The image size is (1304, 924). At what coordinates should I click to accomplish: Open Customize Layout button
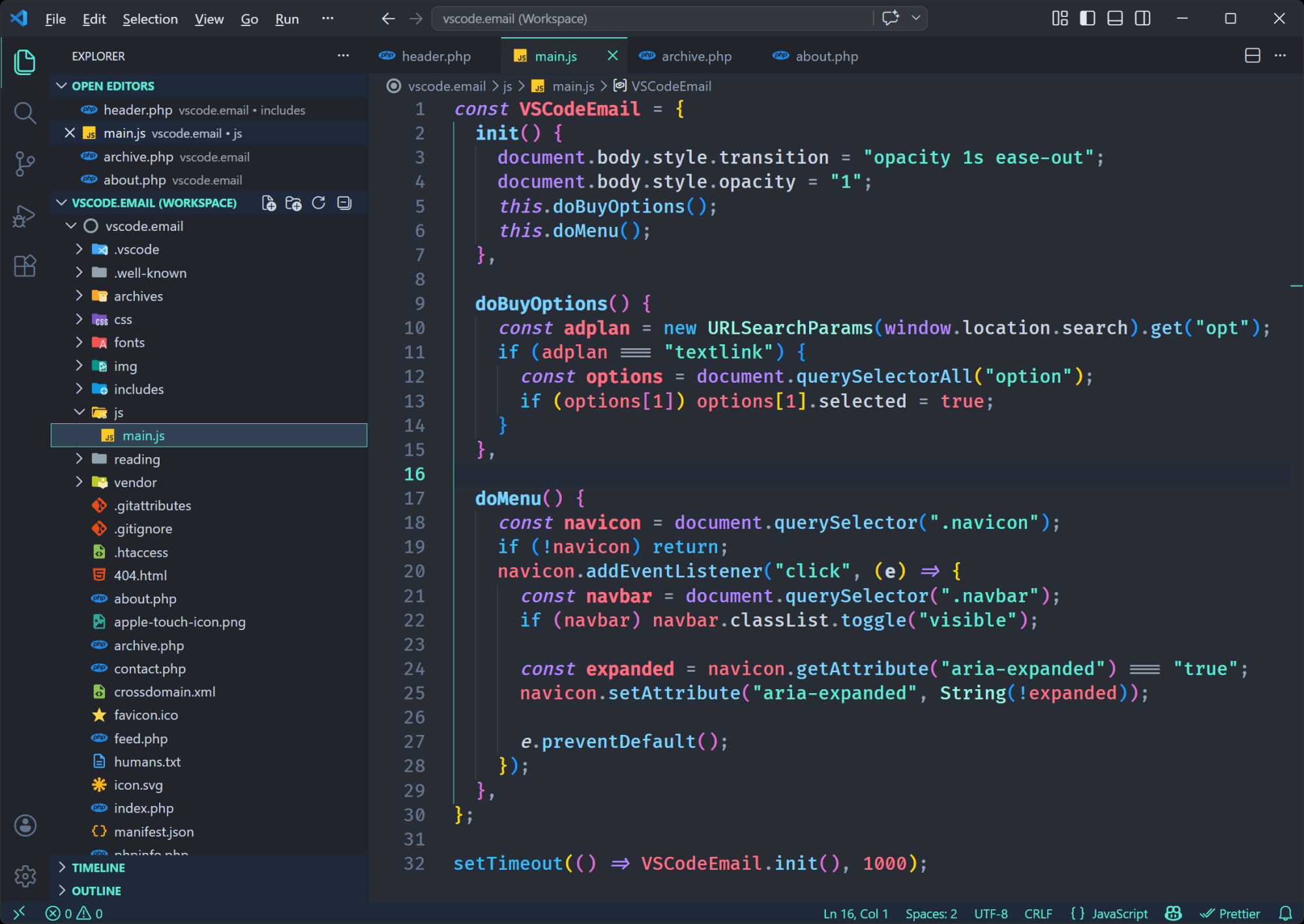1060,18
